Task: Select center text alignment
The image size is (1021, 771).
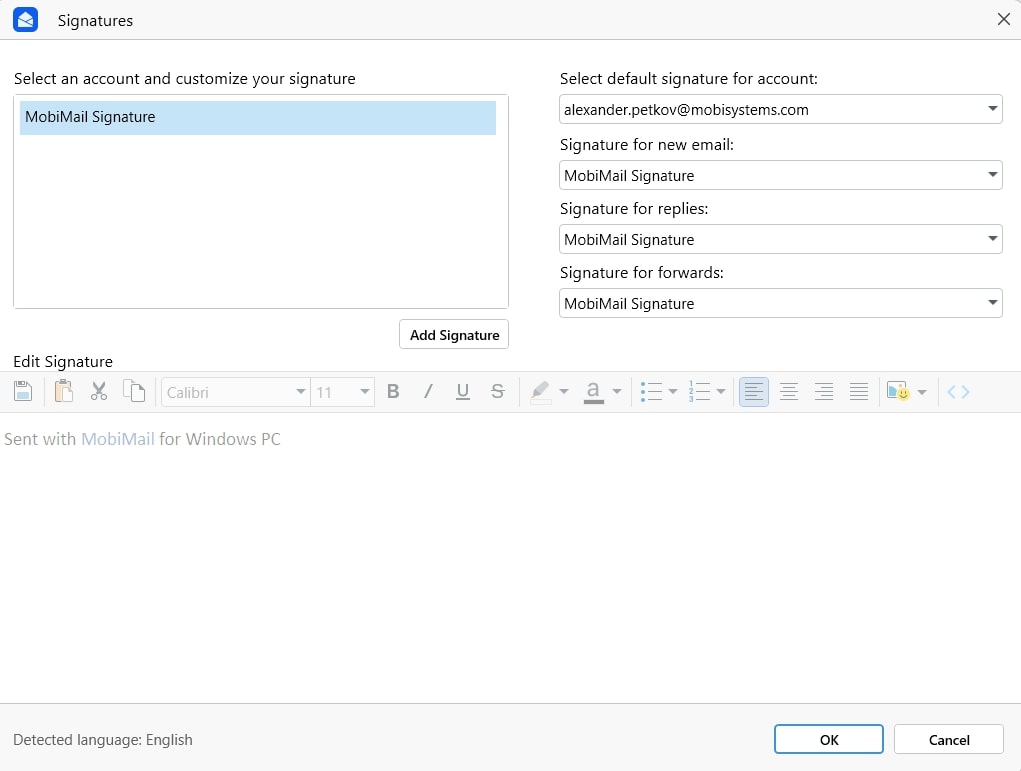Action: (x=789, y=391)
